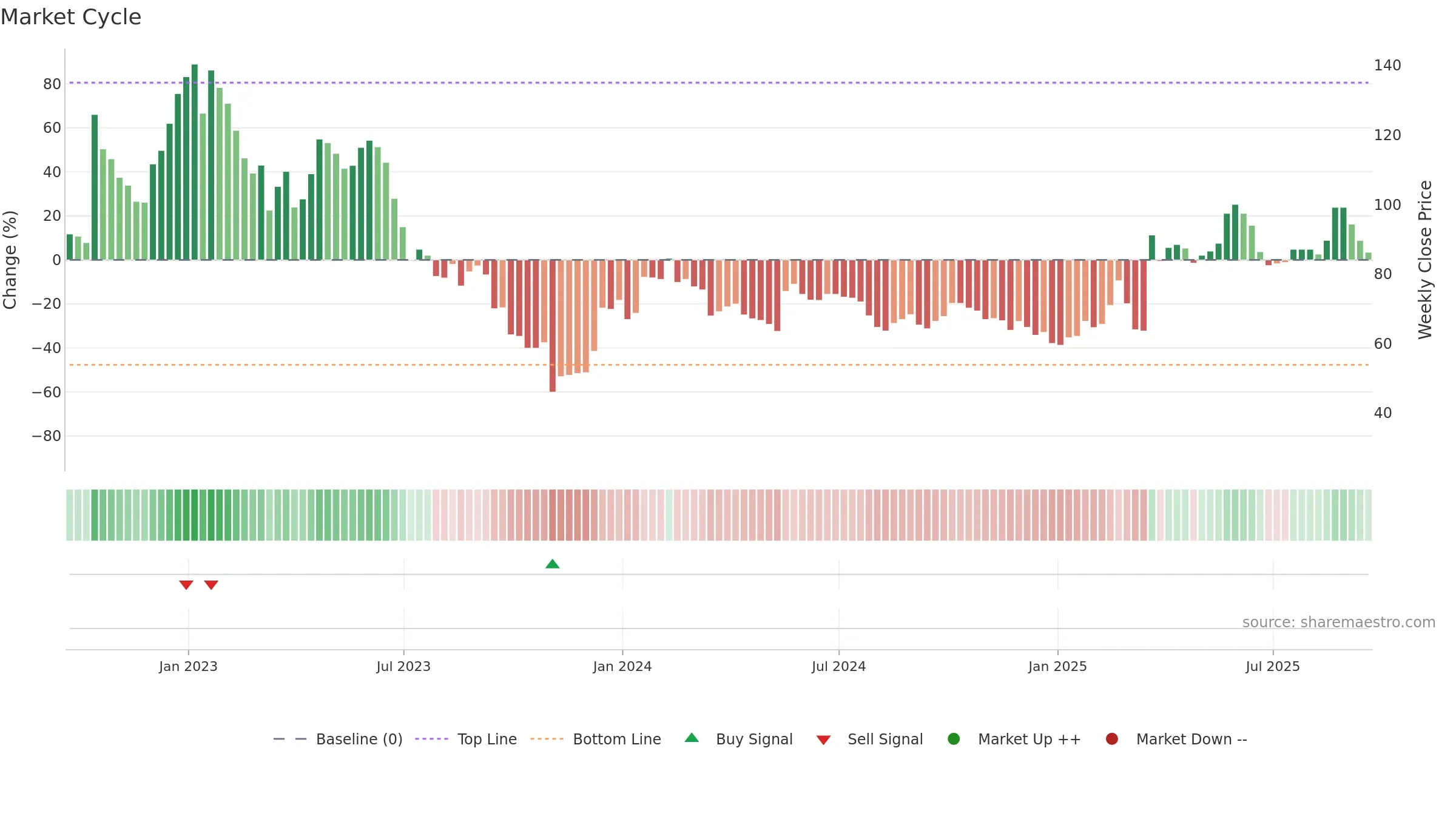Click the Market Cycle chart title
The height and width of the screenshot is (819, 1456).
click(x=71, y=17)
